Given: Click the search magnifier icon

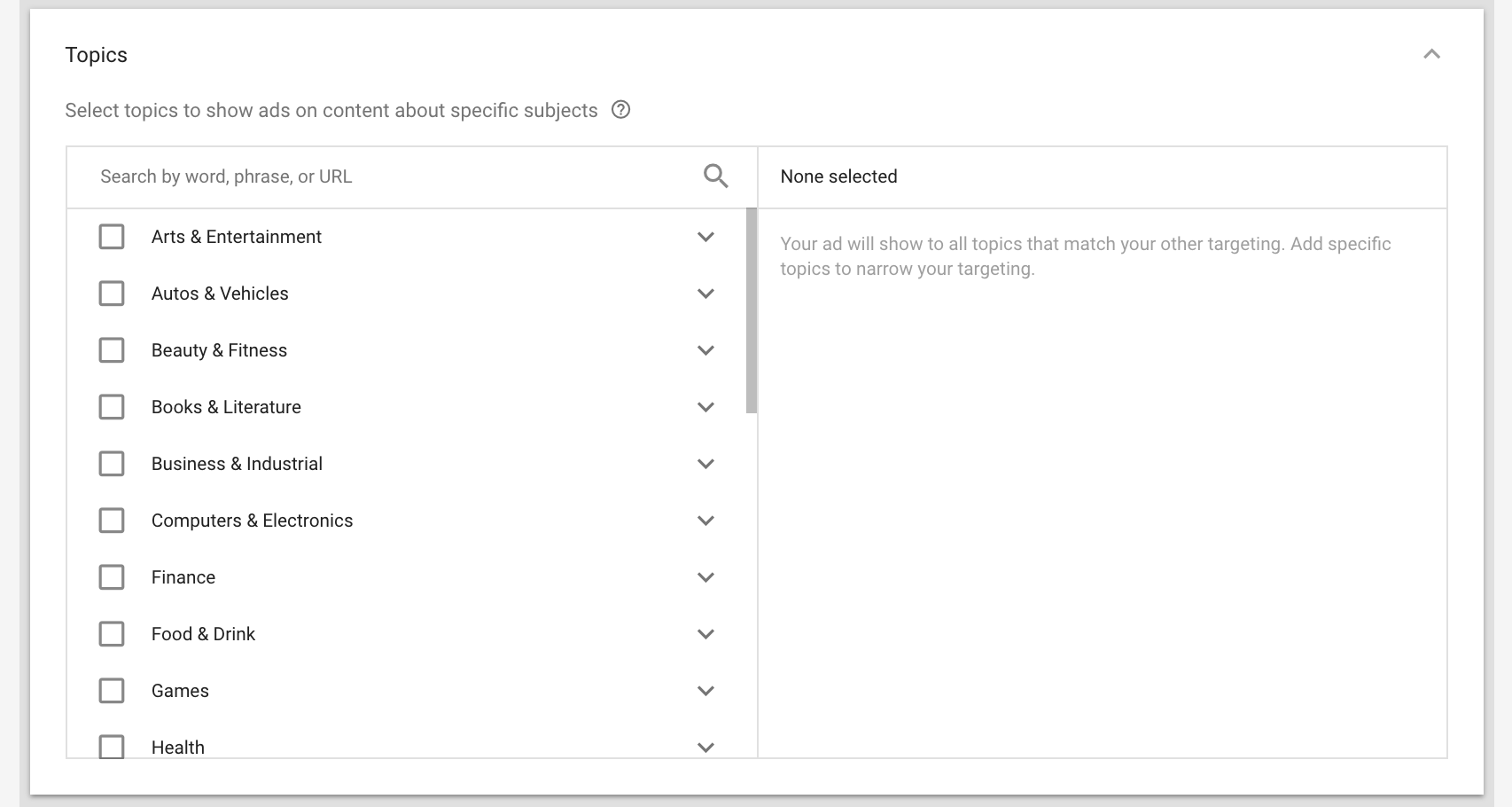Looking at the screenshot, I should tap(715, 176).
